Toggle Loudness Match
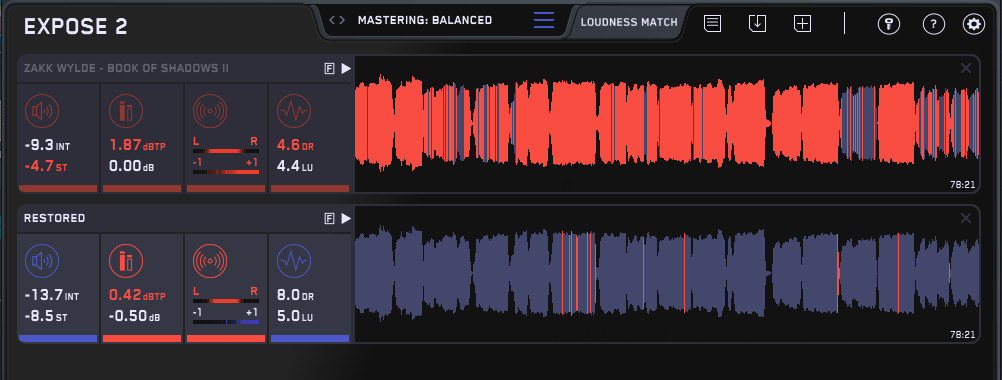The image size is (1002, 380). (629, 22)
